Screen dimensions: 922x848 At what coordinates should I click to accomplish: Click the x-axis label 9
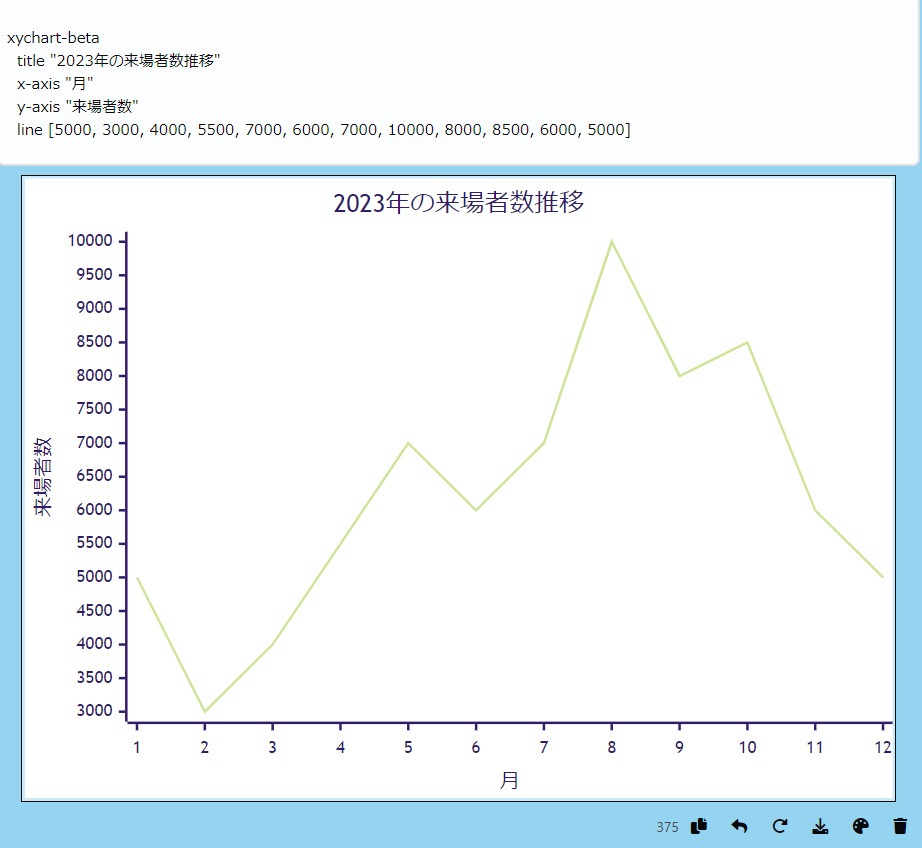pyautogui.click(x=679, y=747)
